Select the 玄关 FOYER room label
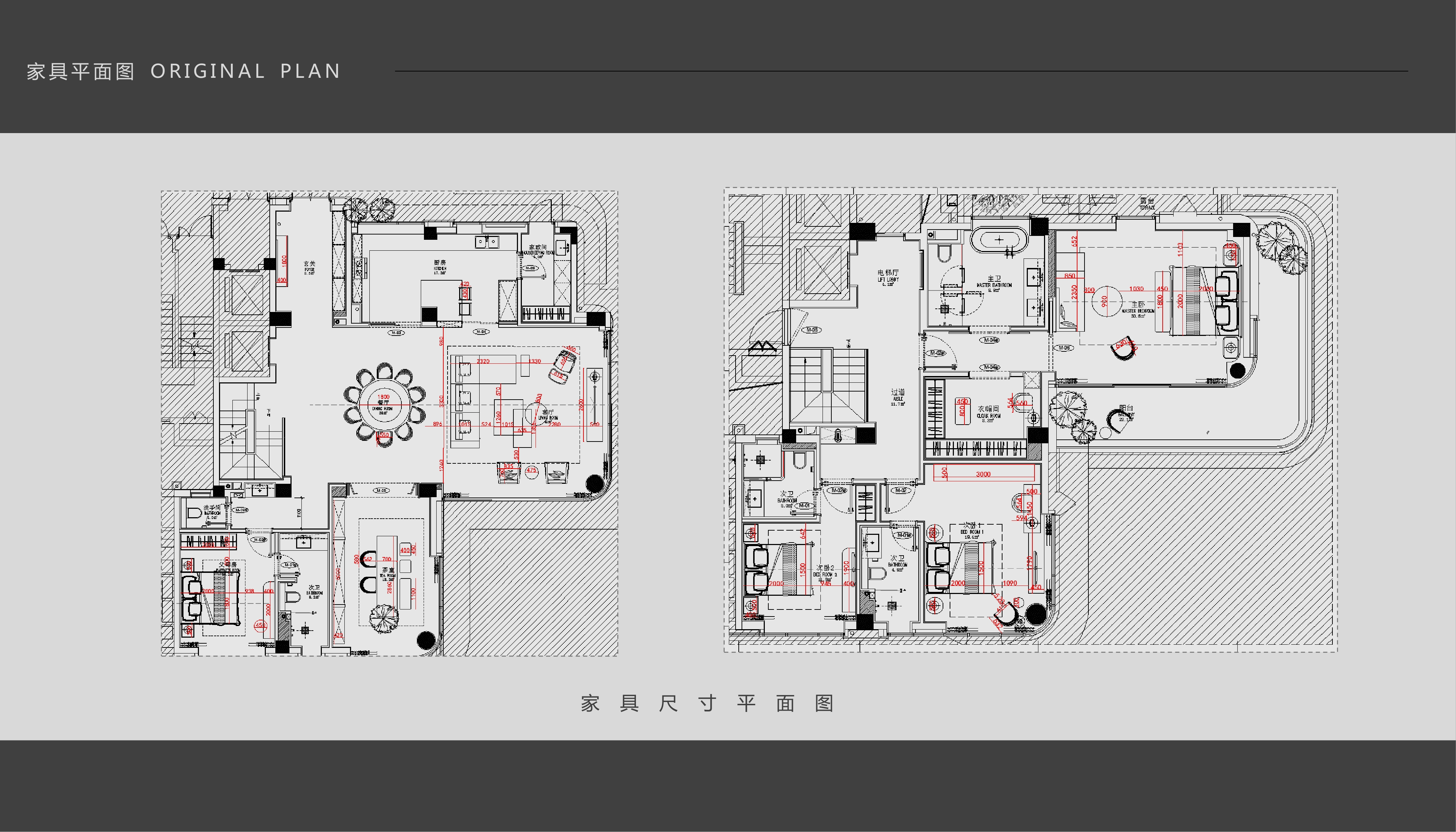1456x832 pixels. pos(309,268)
